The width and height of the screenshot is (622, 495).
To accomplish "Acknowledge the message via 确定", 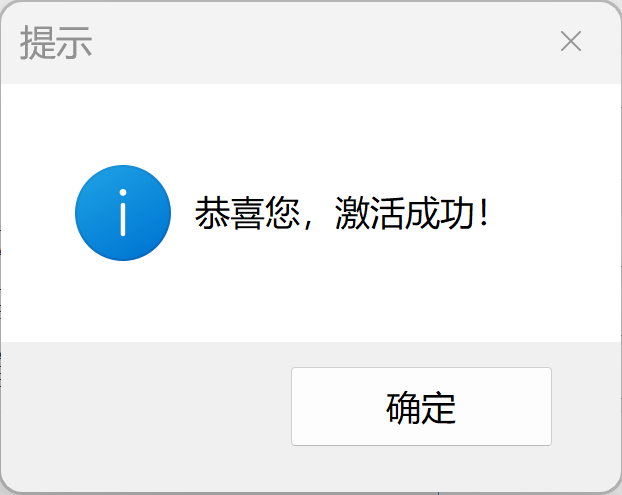I will coord(421,407).
